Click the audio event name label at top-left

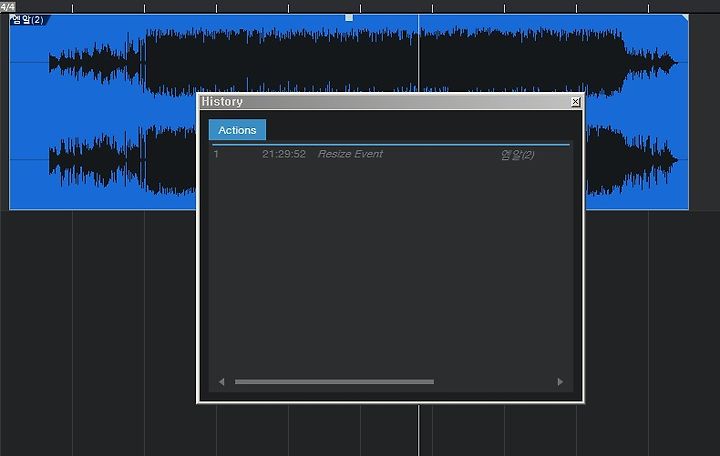tap(28, 20)
